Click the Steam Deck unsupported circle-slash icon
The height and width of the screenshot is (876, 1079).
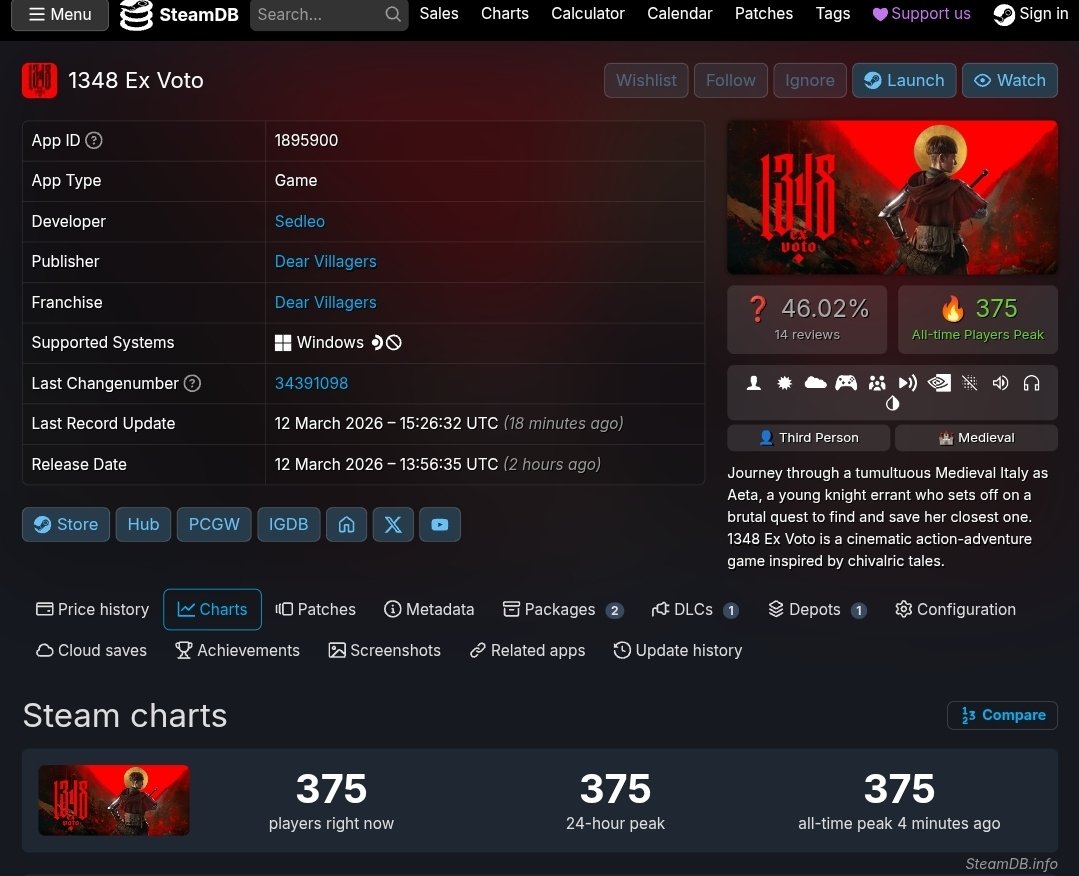(394, 343)
